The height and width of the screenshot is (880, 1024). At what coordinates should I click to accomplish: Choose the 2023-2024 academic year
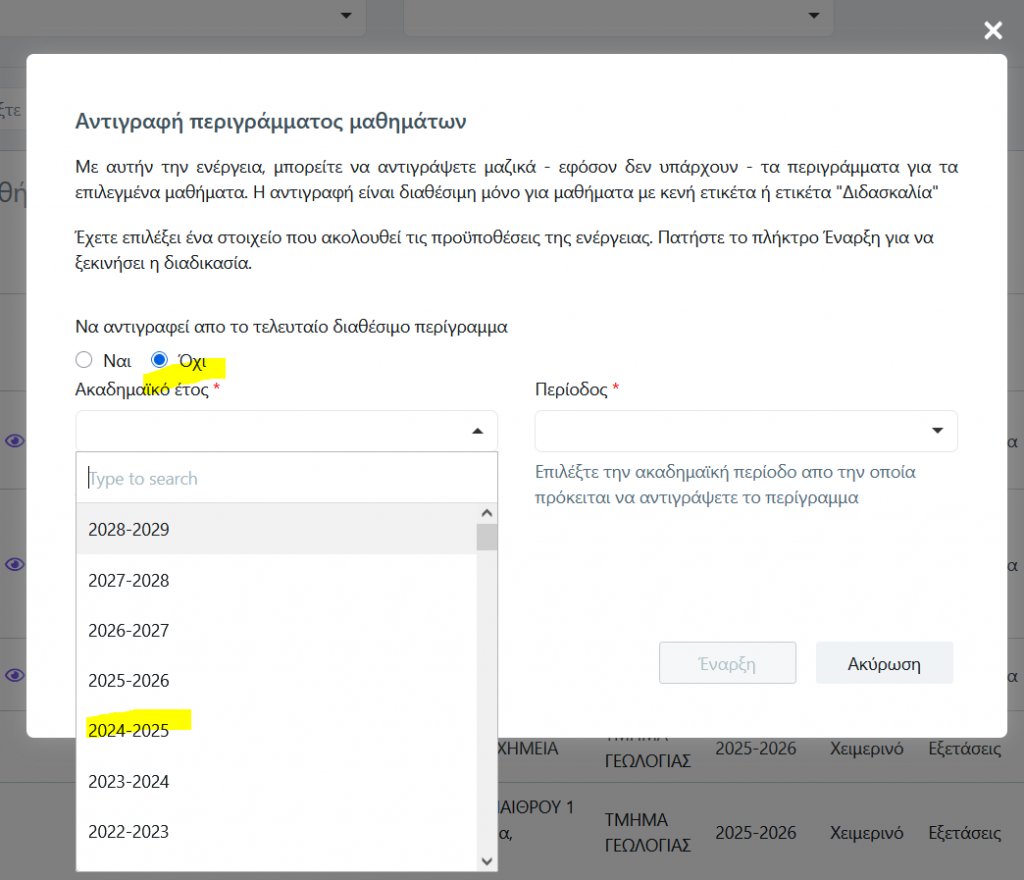[x=129, y=781]
